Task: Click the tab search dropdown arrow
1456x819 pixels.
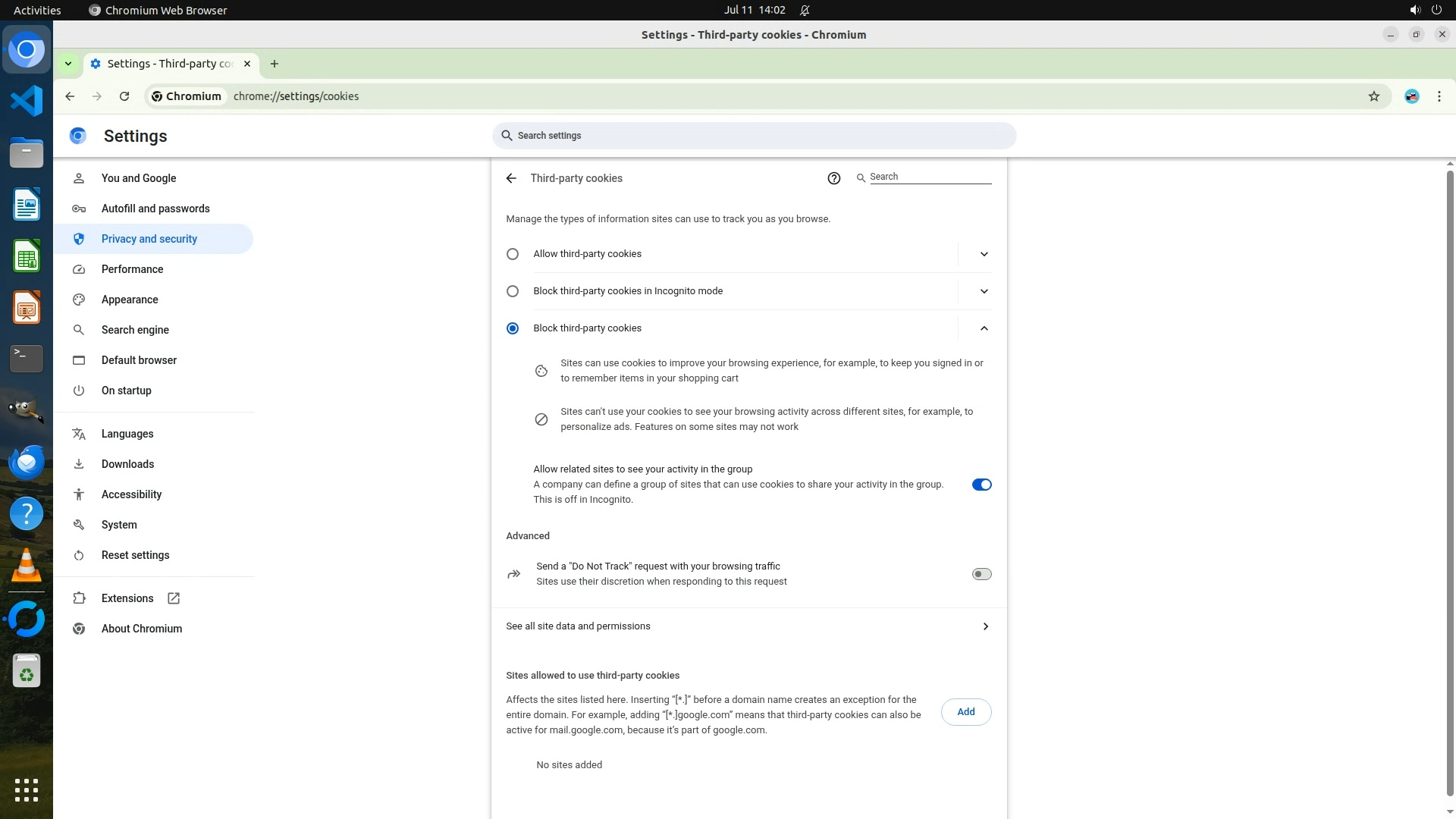Action: point(68,64)
